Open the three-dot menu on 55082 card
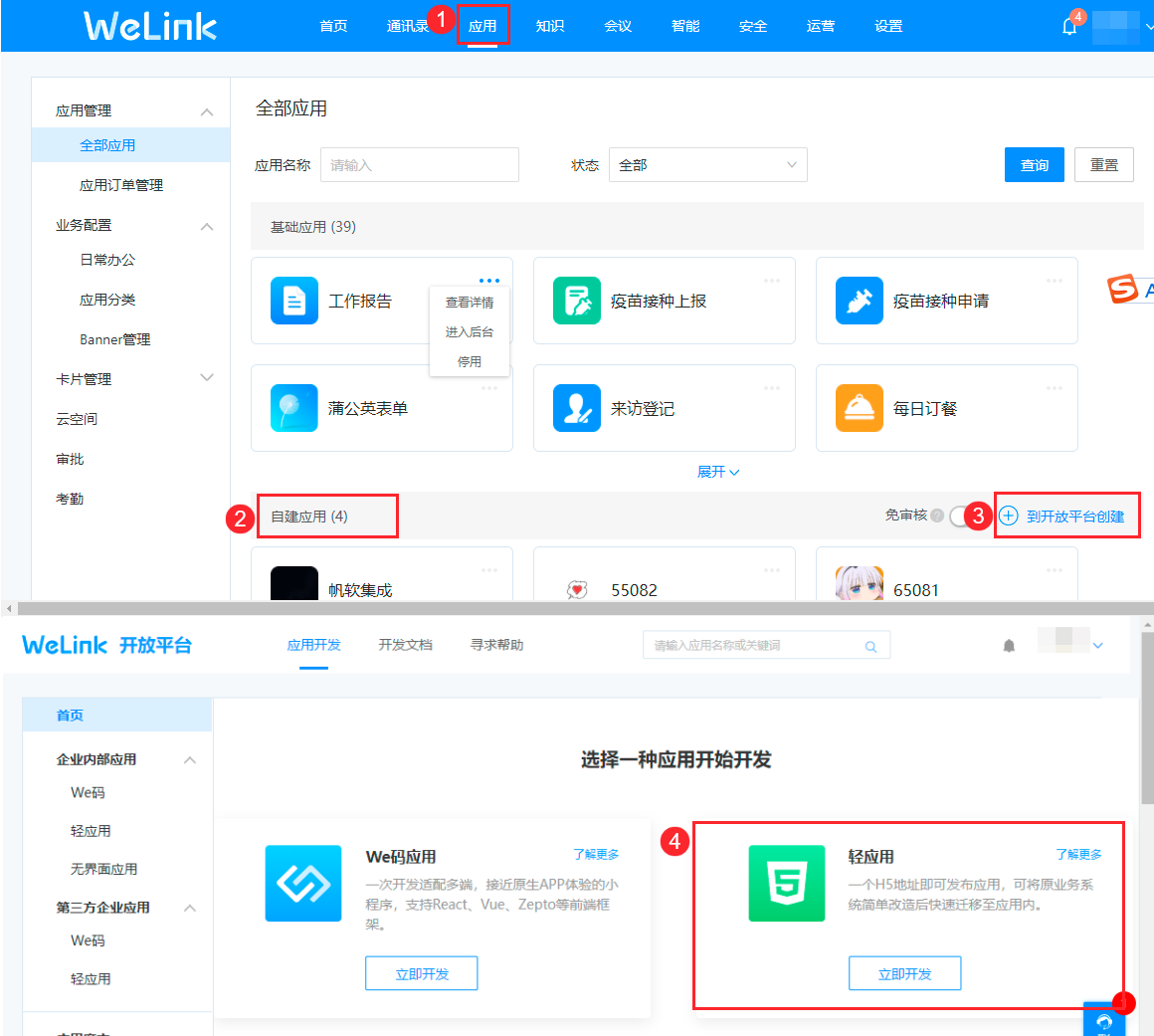1154x1036 pixels. pyautogui.click(x=772, y=570)
